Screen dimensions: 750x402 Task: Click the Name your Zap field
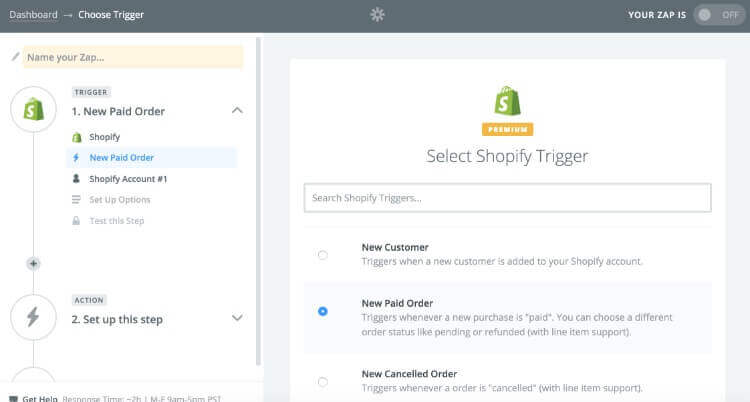(x=133, y=57)
